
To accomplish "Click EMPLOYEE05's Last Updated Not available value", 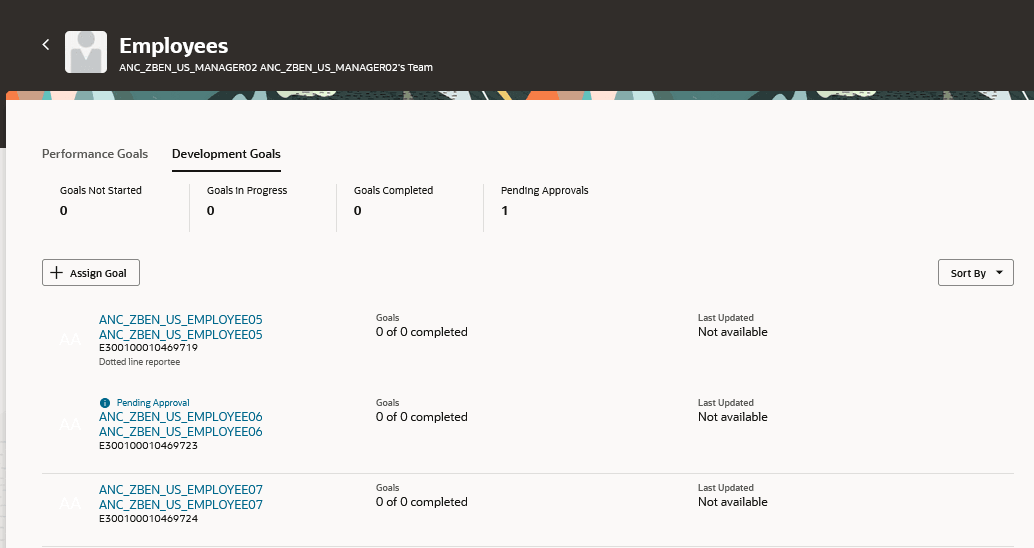I will [733, 332].
